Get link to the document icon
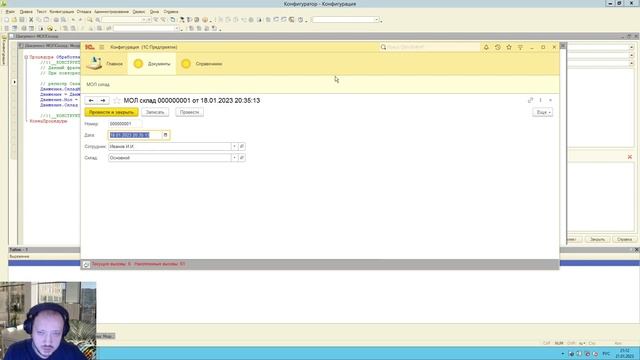Image resolution: width=640 pixels, height=360 pixels. pos(530,100)
